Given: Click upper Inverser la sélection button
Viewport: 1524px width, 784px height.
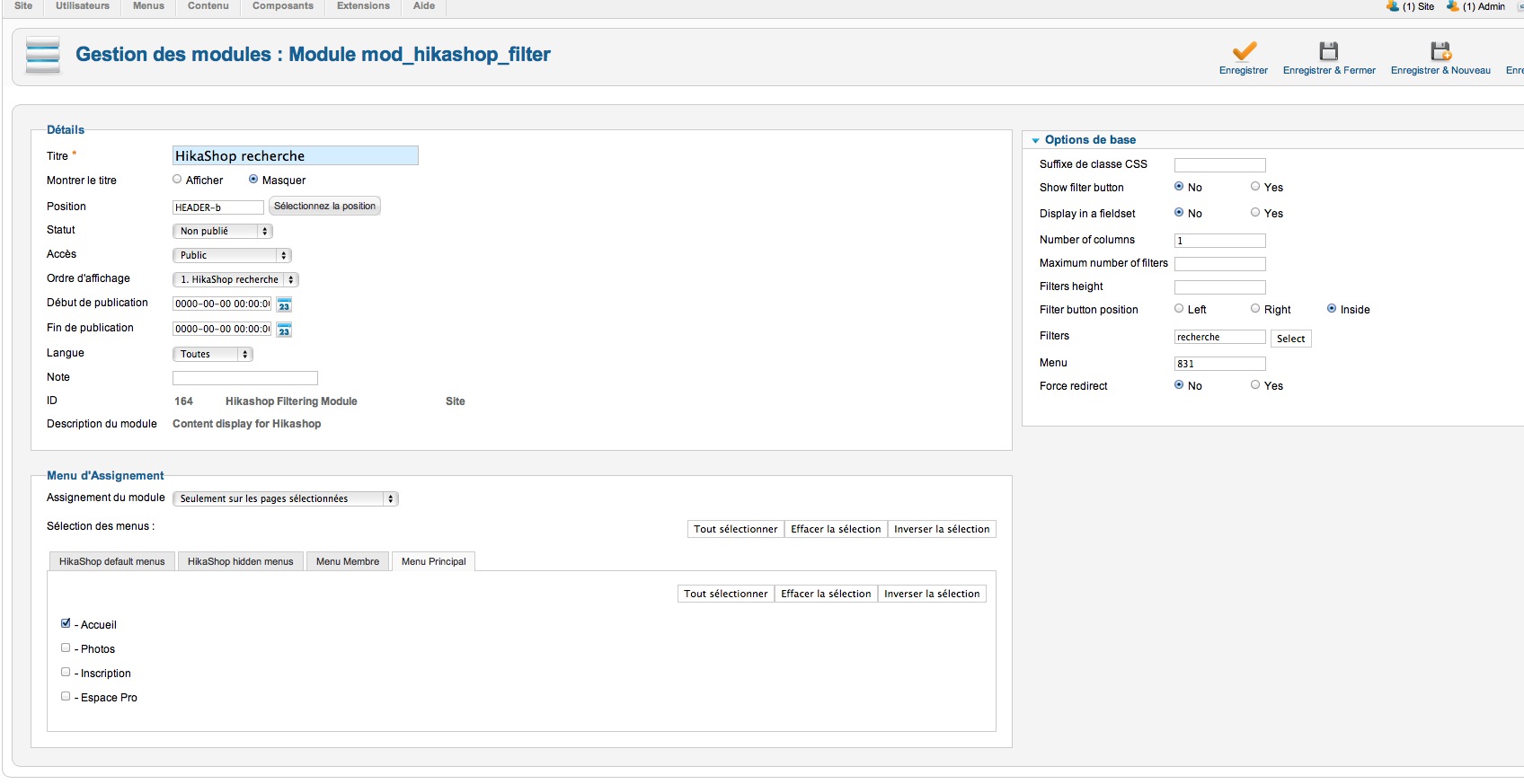Looking at the screenshot, I should 942,529.
